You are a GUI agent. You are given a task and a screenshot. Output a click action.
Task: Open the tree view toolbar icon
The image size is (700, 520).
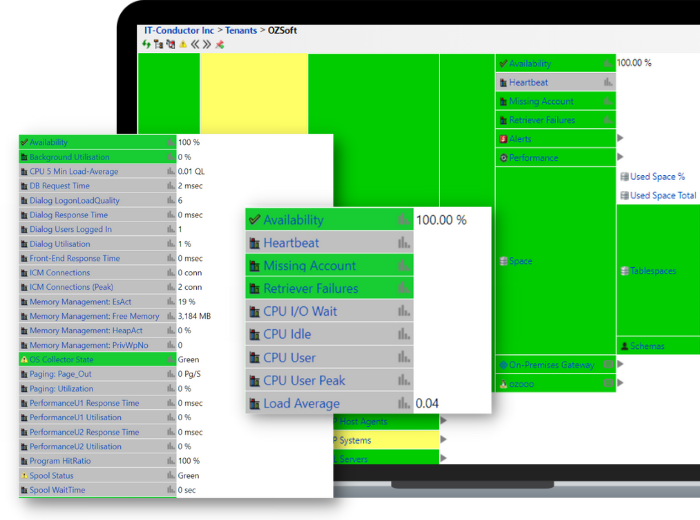coord(158,44)
